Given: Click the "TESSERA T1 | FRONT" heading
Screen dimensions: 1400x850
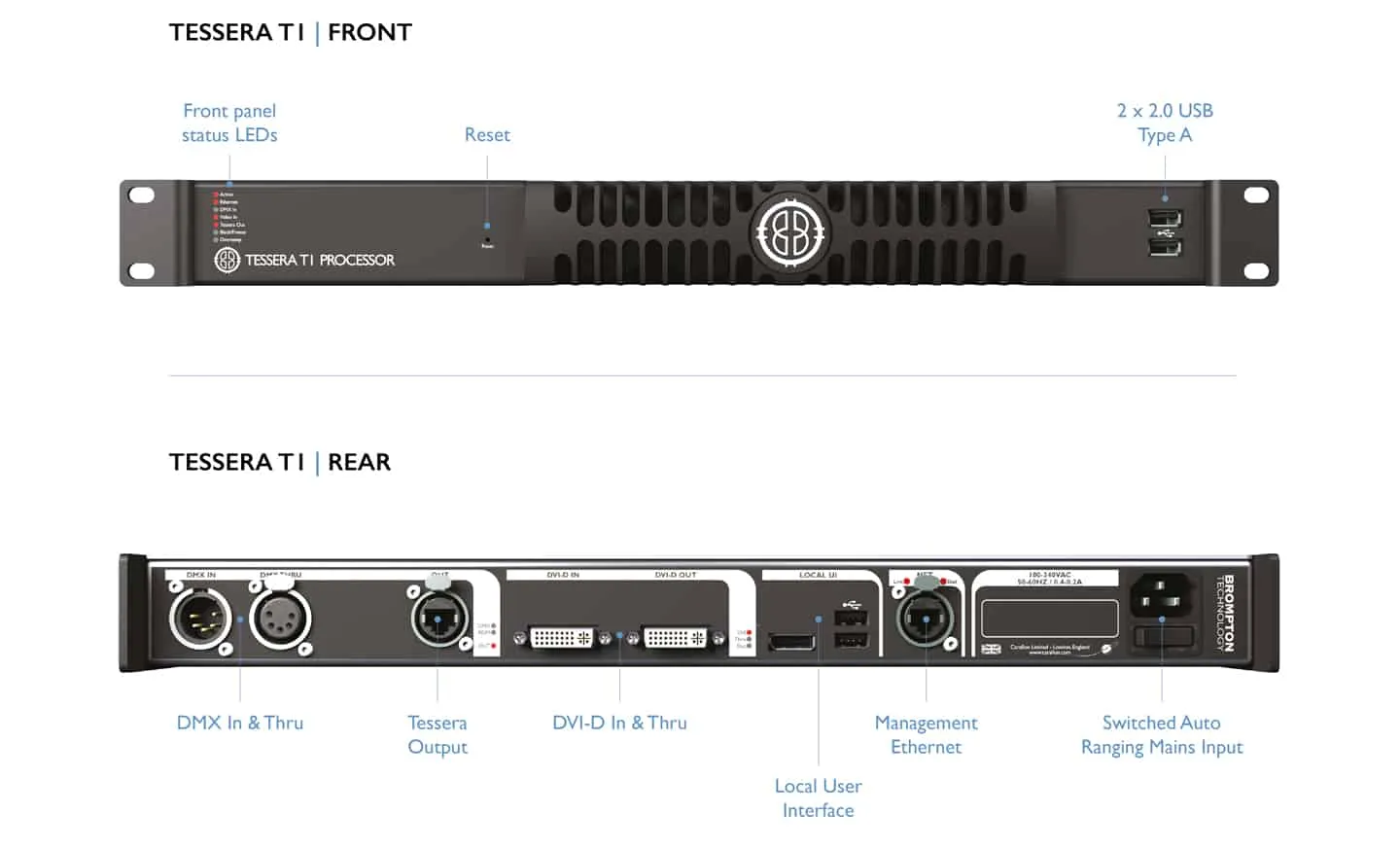Looking at the screenshot, I should tap(291, 32).
